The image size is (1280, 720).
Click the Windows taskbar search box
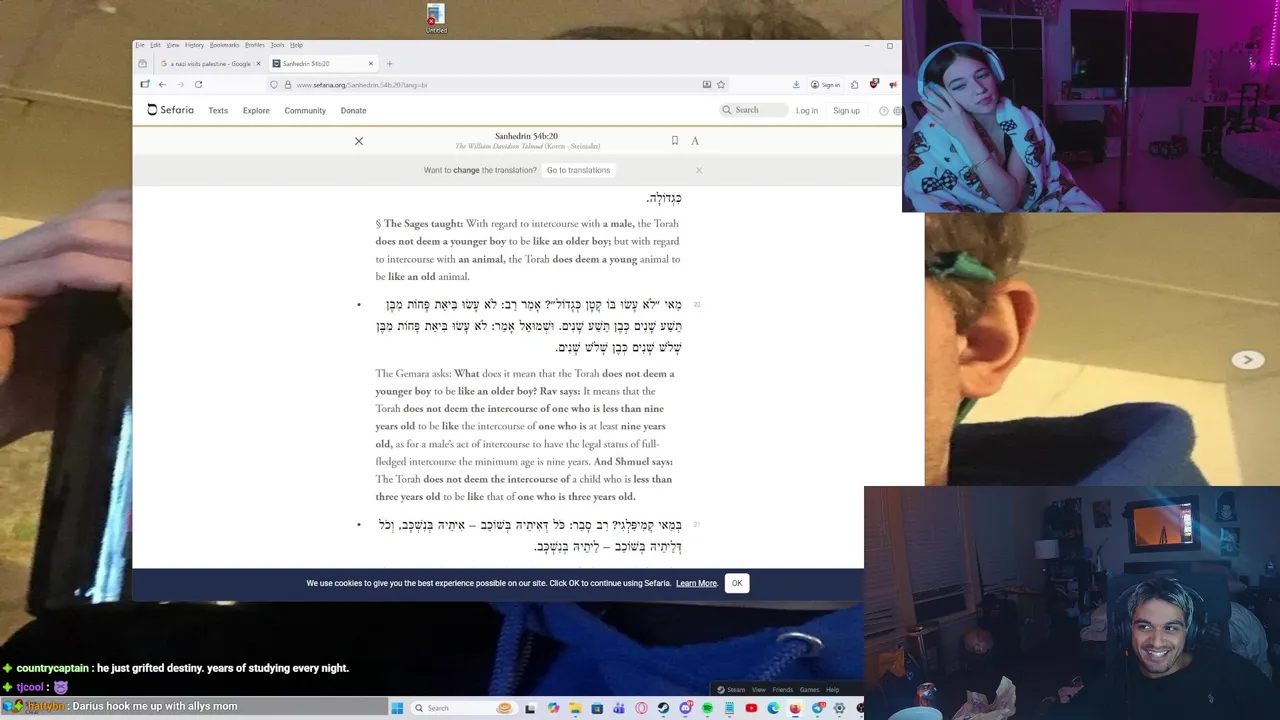coord(462,708)
